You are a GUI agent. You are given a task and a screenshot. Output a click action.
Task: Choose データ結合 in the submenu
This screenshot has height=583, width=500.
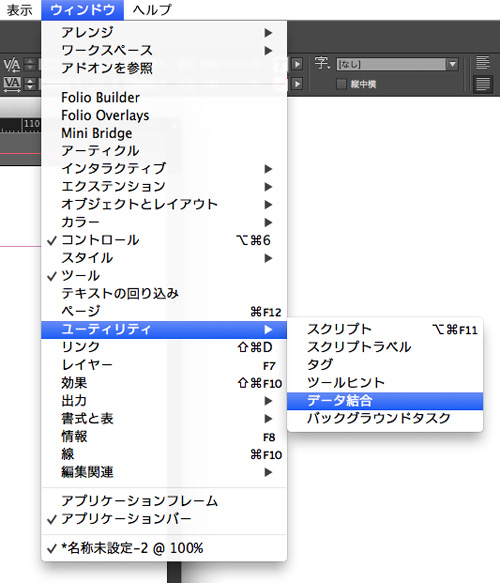click(x=385, y=401)
